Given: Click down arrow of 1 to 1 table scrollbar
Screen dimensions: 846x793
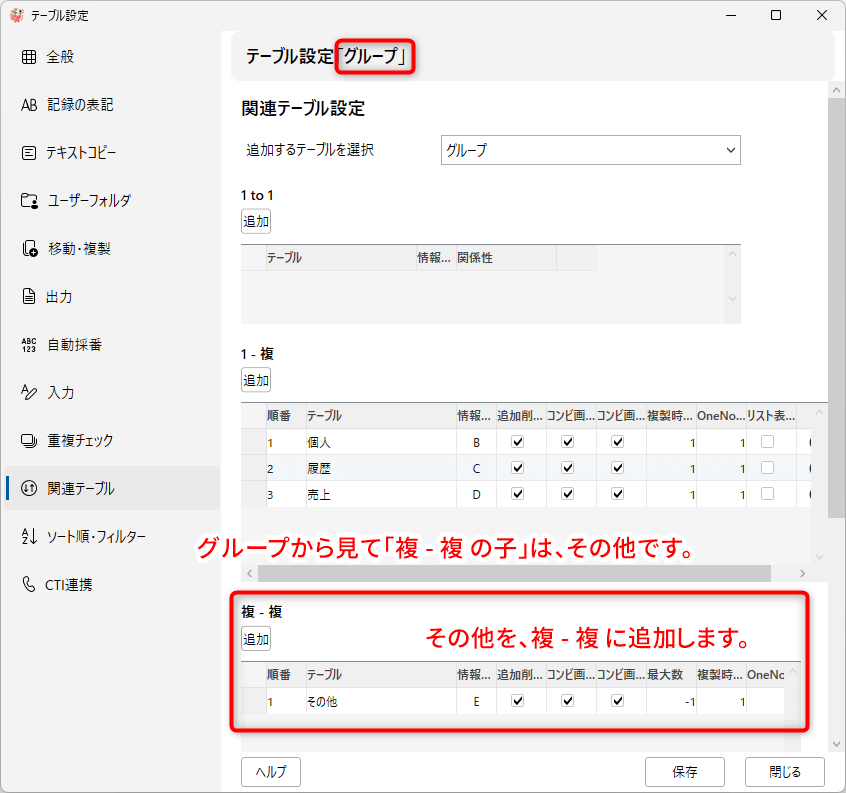Looking at the screenshot, I should pos(732,299).
